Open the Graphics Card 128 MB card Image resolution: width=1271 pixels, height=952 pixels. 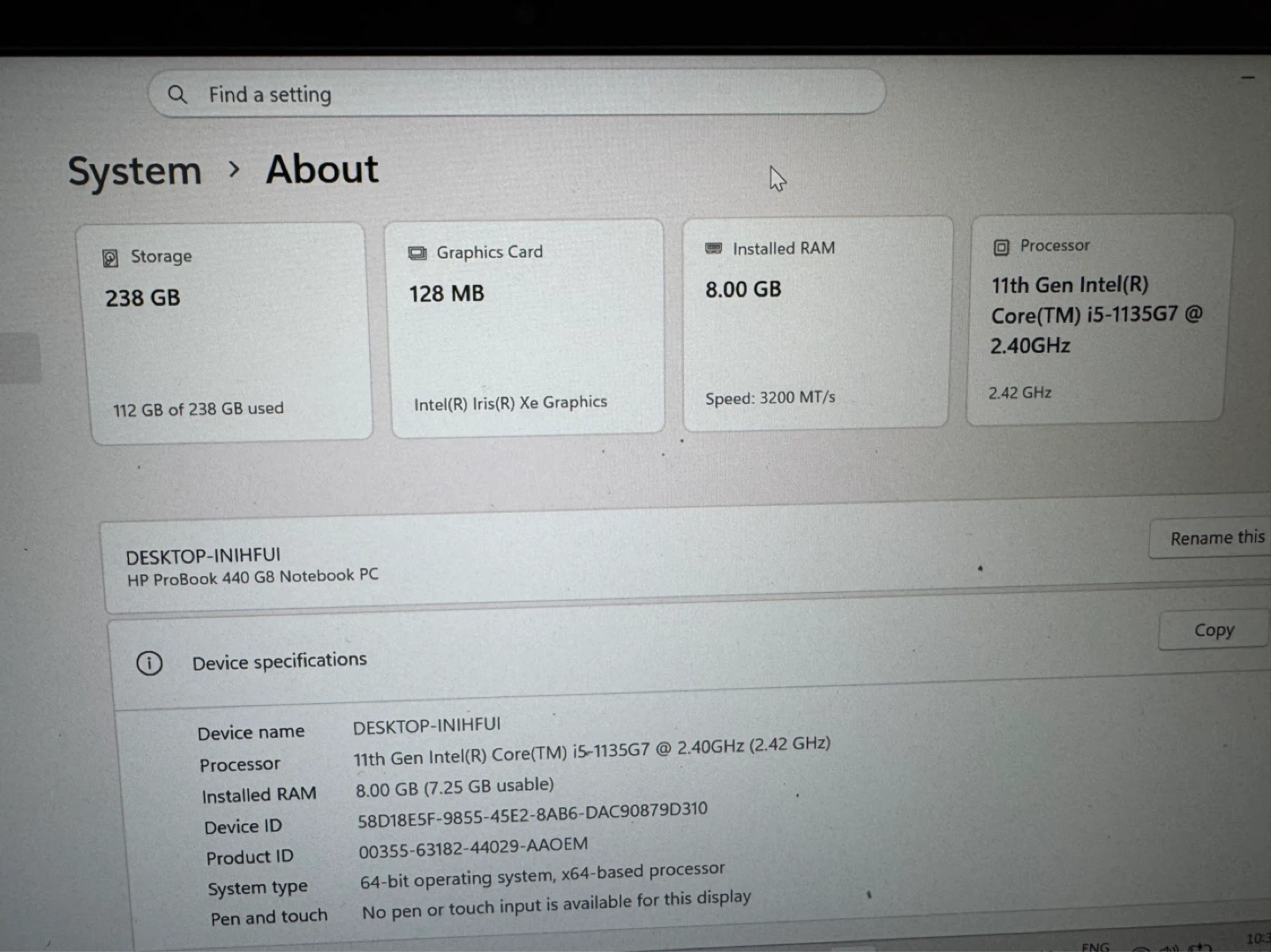[525, 327]
